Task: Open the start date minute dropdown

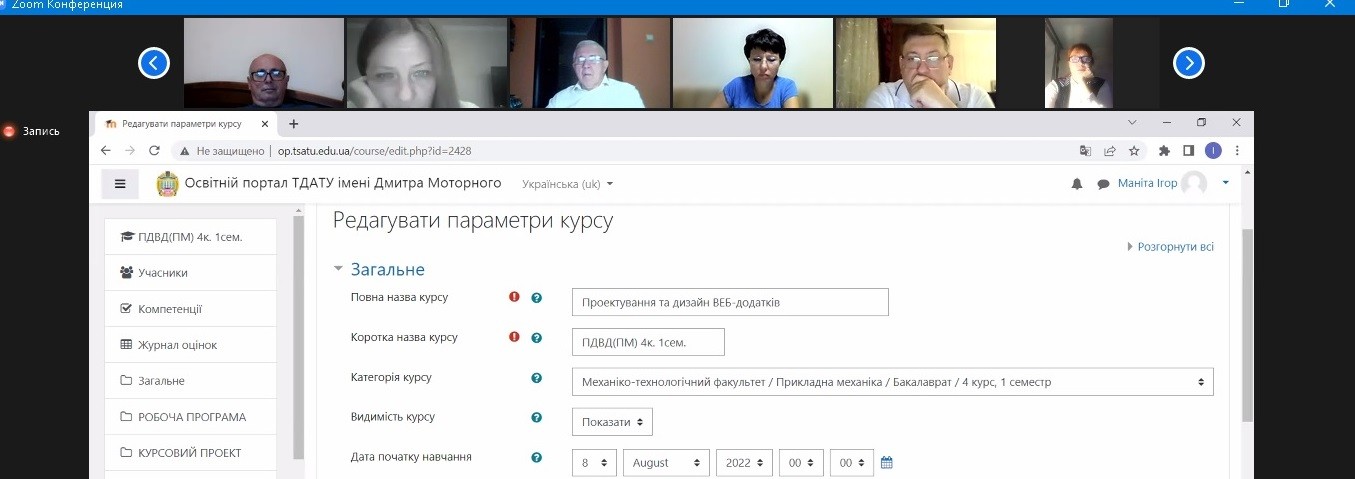Action: pos(852,463)
